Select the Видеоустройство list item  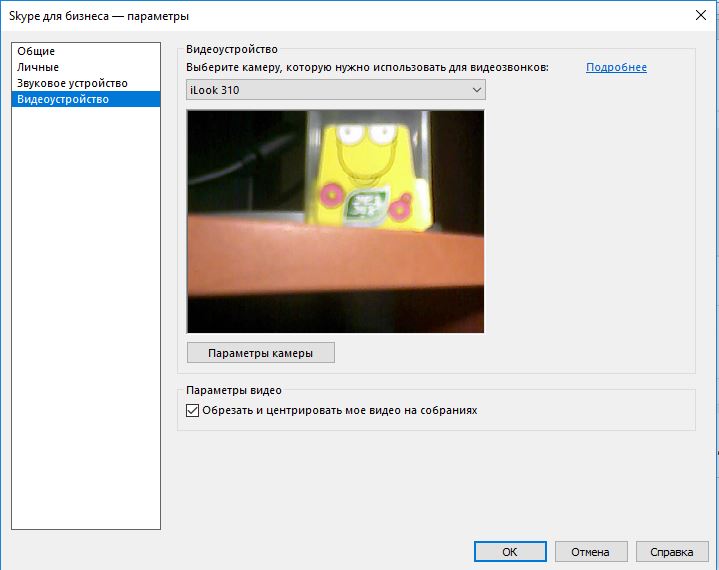[86, 99]
